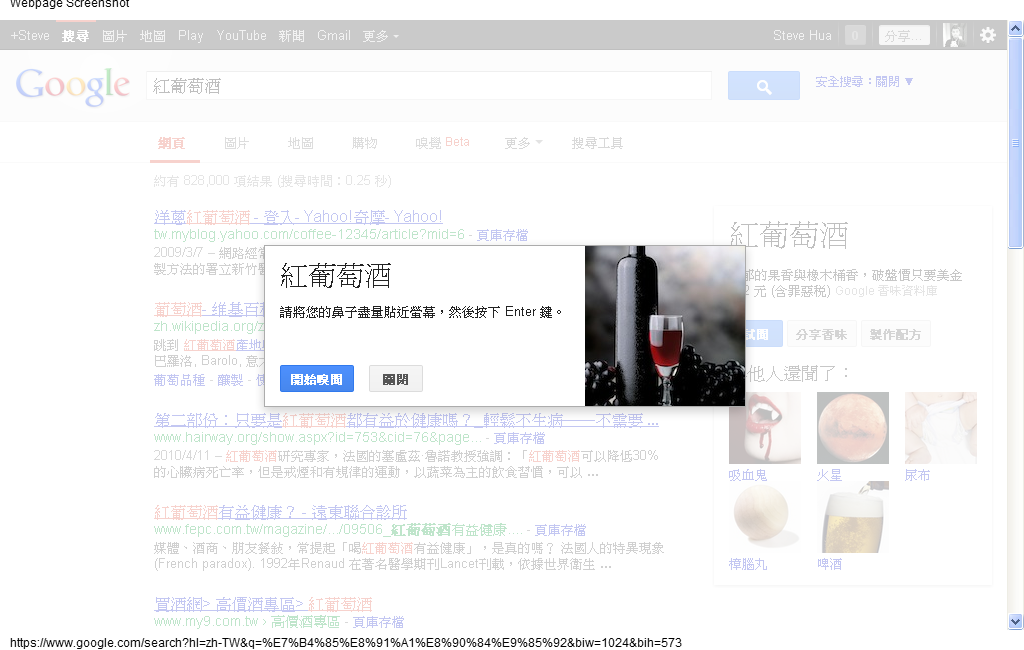The height and width of the screenshot is (650, 1024).
Task: Click Steve Hua account name
Action: pyautogui.click(x=802, y=36)
